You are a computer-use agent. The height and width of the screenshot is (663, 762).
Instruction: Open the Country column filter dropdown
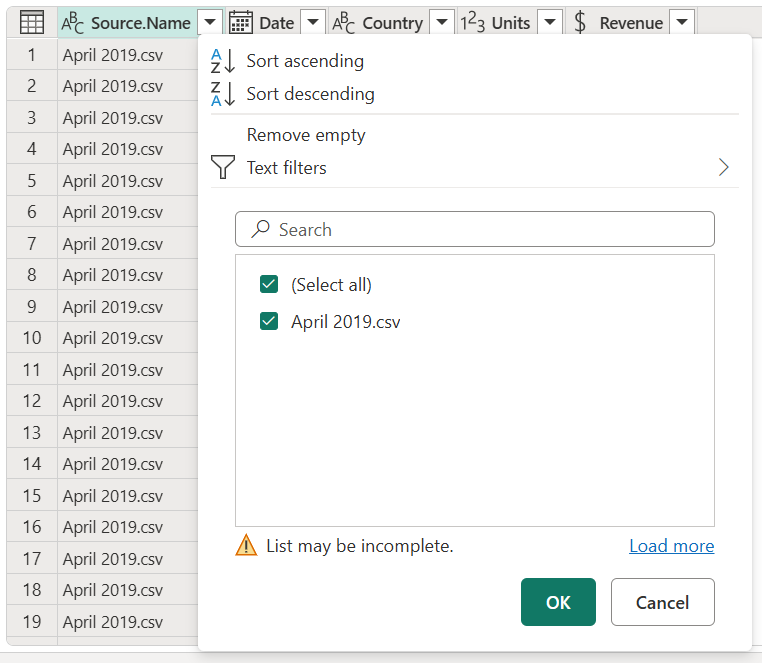click(441, 22)
